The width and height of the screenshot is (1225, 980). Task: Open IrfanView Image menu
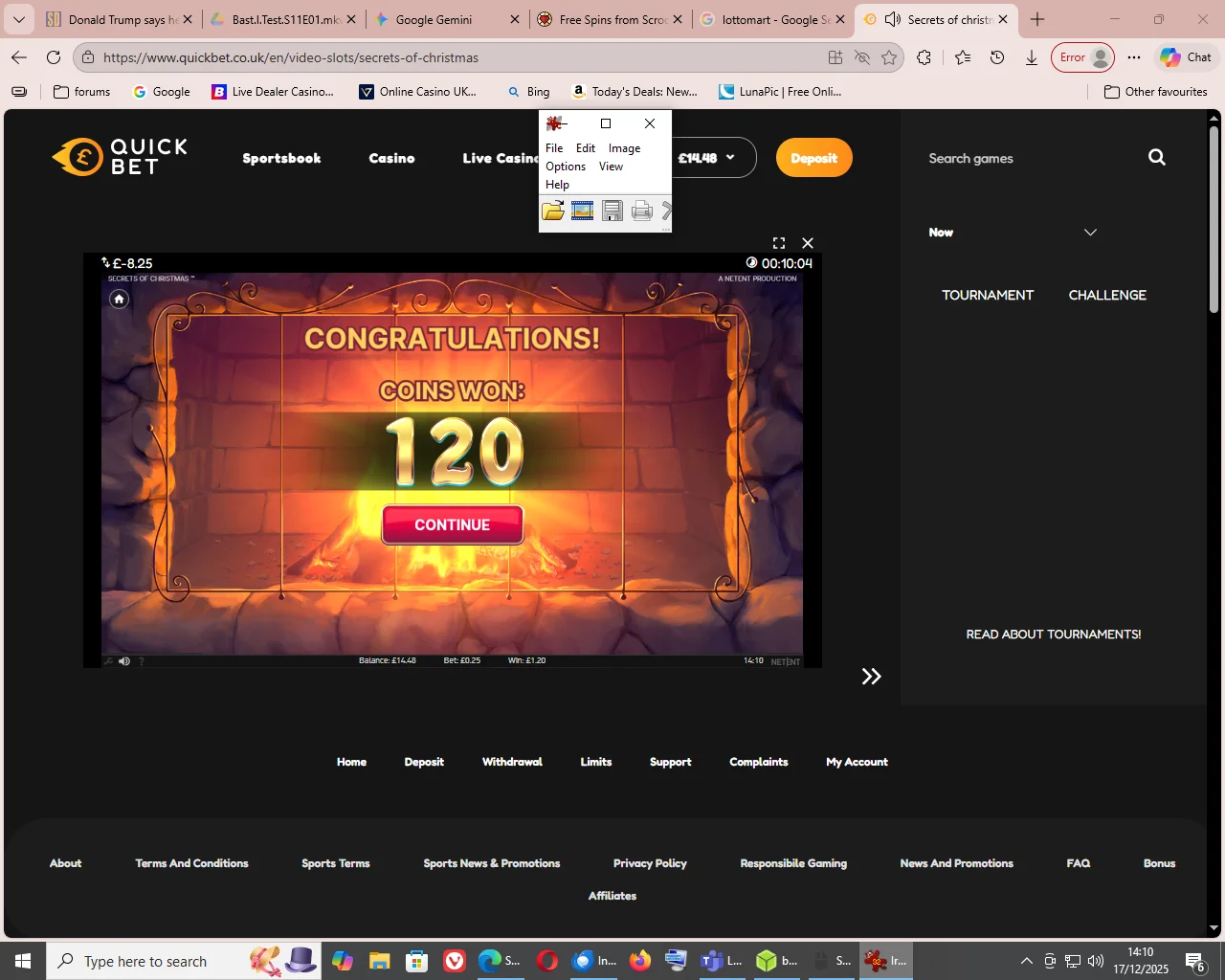624,148
